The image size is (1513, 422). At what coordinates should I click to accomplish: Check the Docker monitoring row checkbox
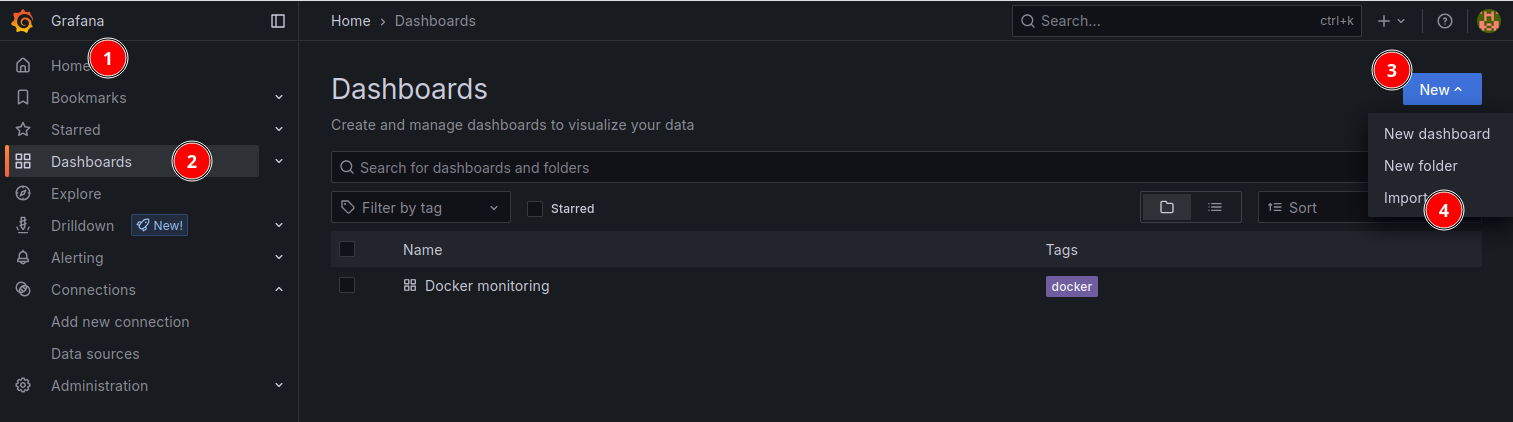point(347,285)
